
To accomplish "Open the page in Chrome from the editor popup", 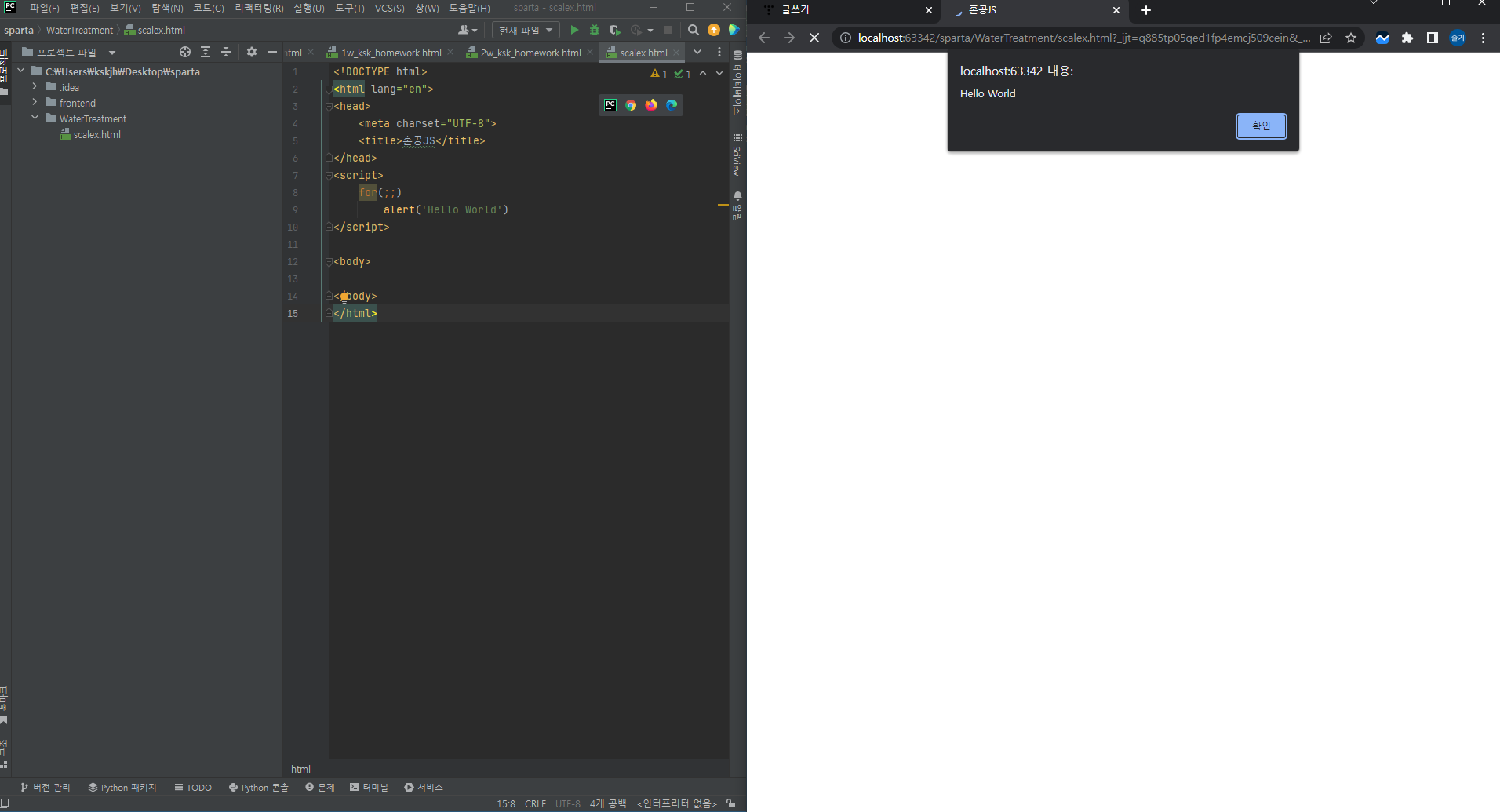I will tap(631, 104).
